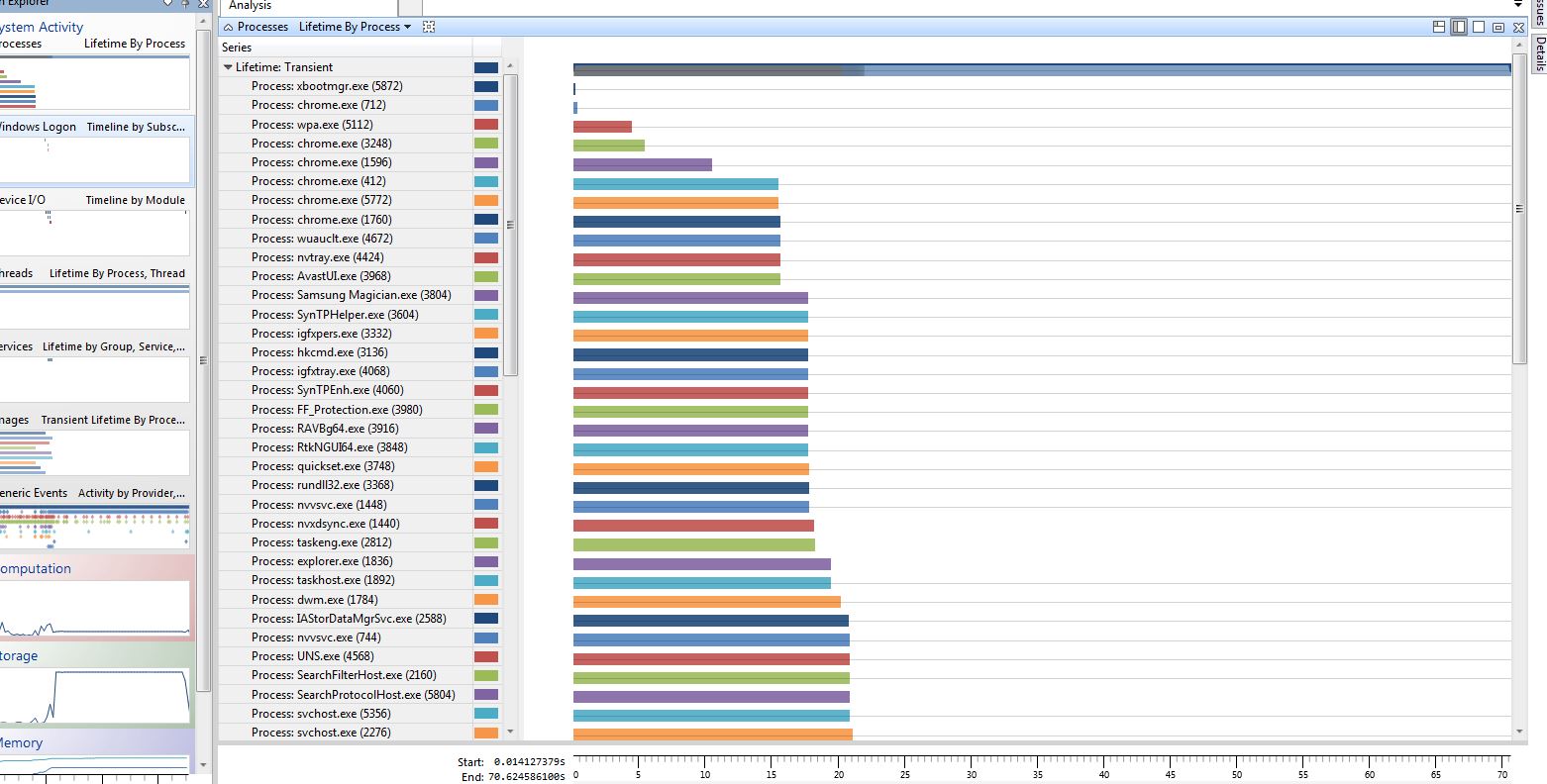Select Process: IAStorDataMgrSvc.exe (2588) row
Image resolution: width=1547 pixels, height=784 pixels.
click(346, 619)
